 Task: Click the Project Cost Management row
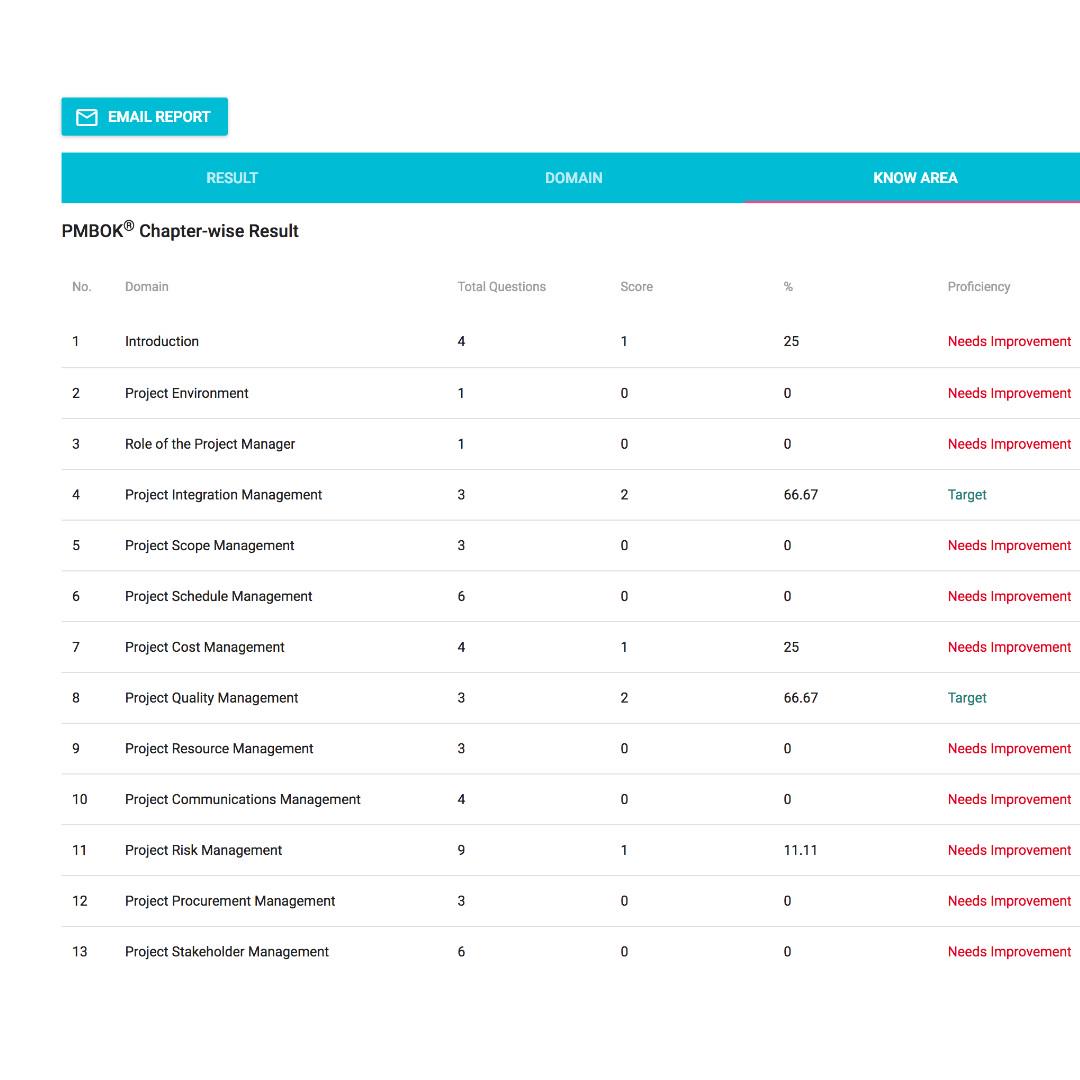point(204,648)
